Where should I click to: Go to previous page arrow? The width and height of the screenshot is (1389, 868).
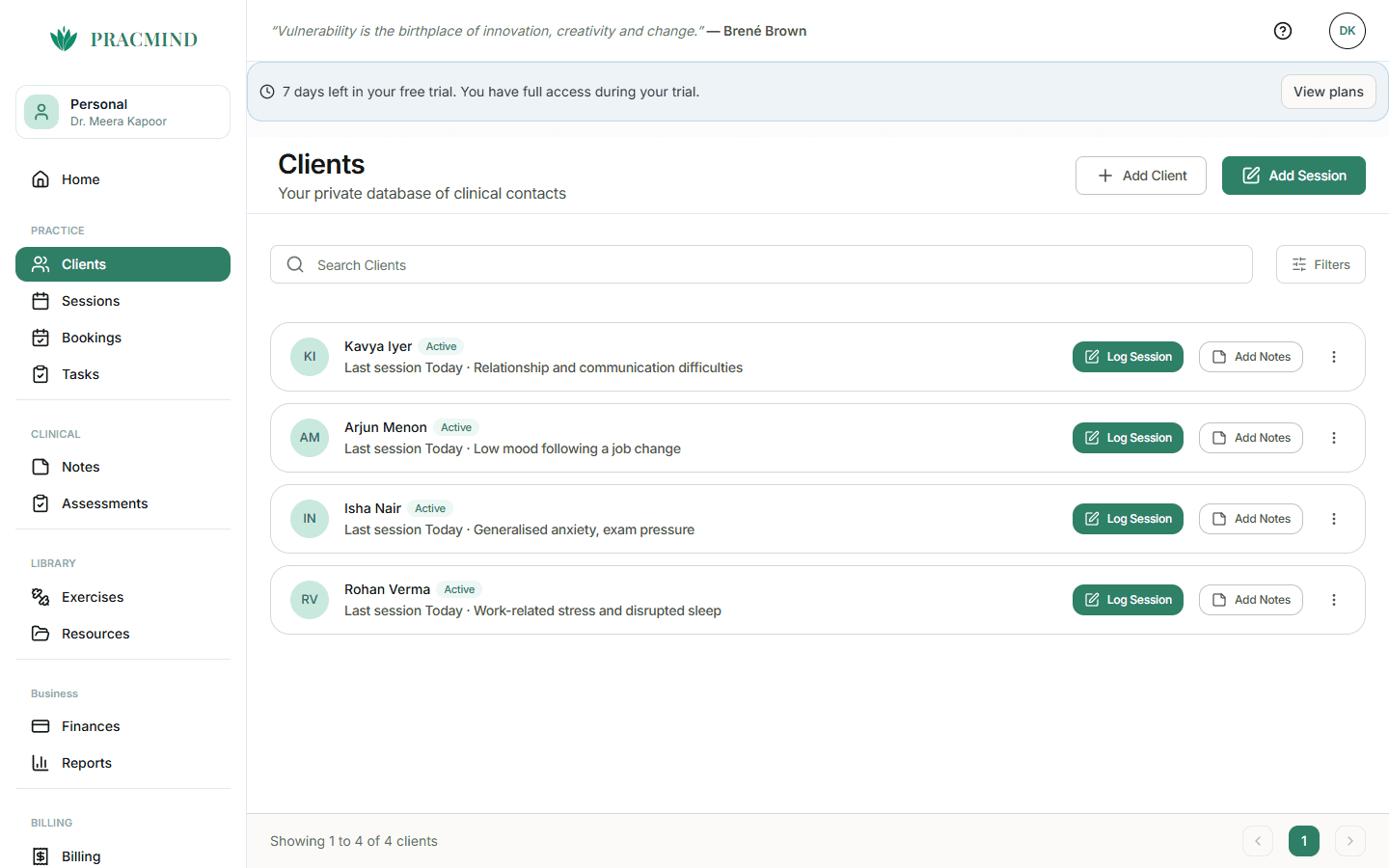[1258, 841]
